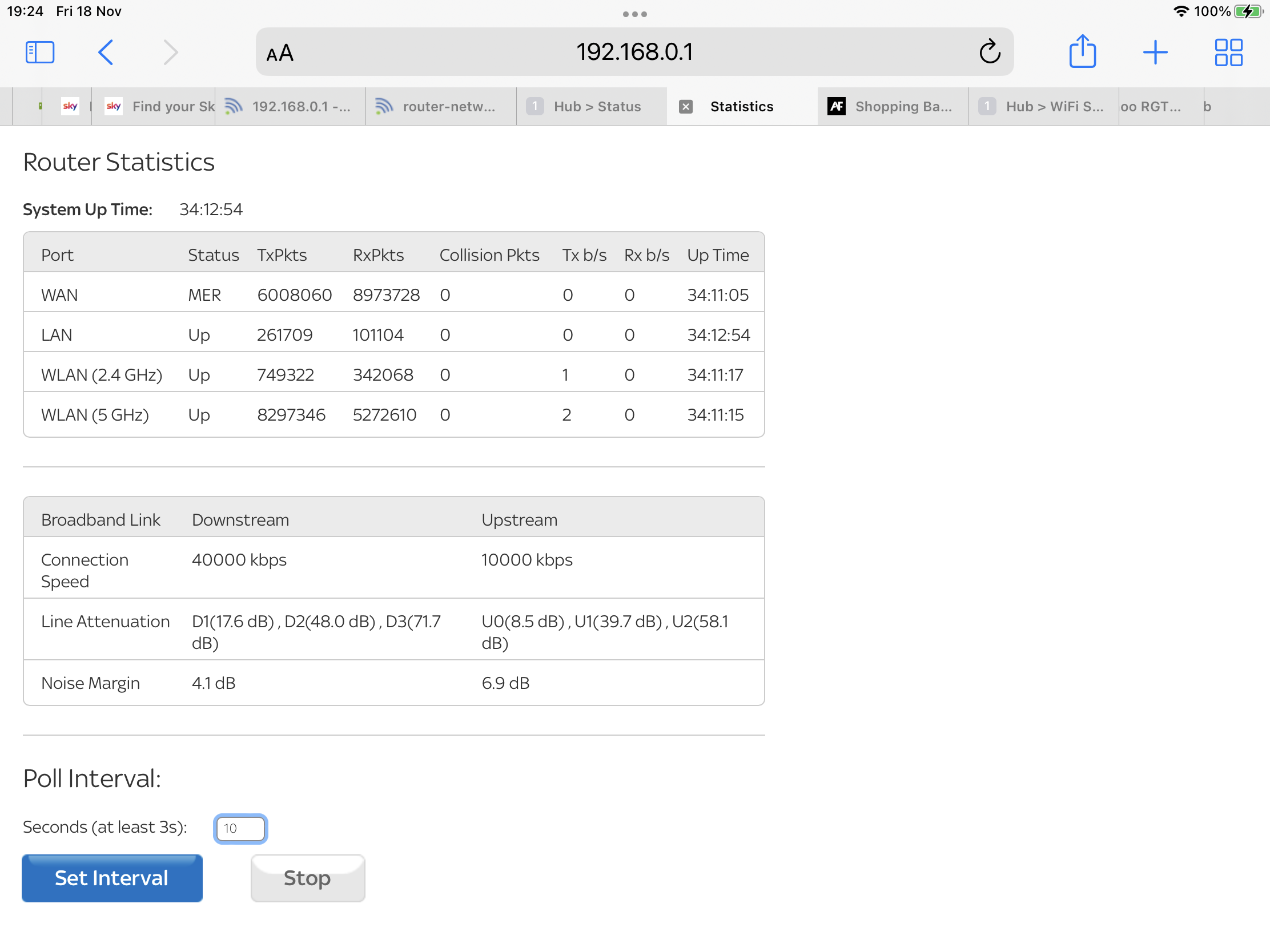1270x952 pixels.
Task: Open the Safari sidebar panel
Action: (x=39, y=52)
